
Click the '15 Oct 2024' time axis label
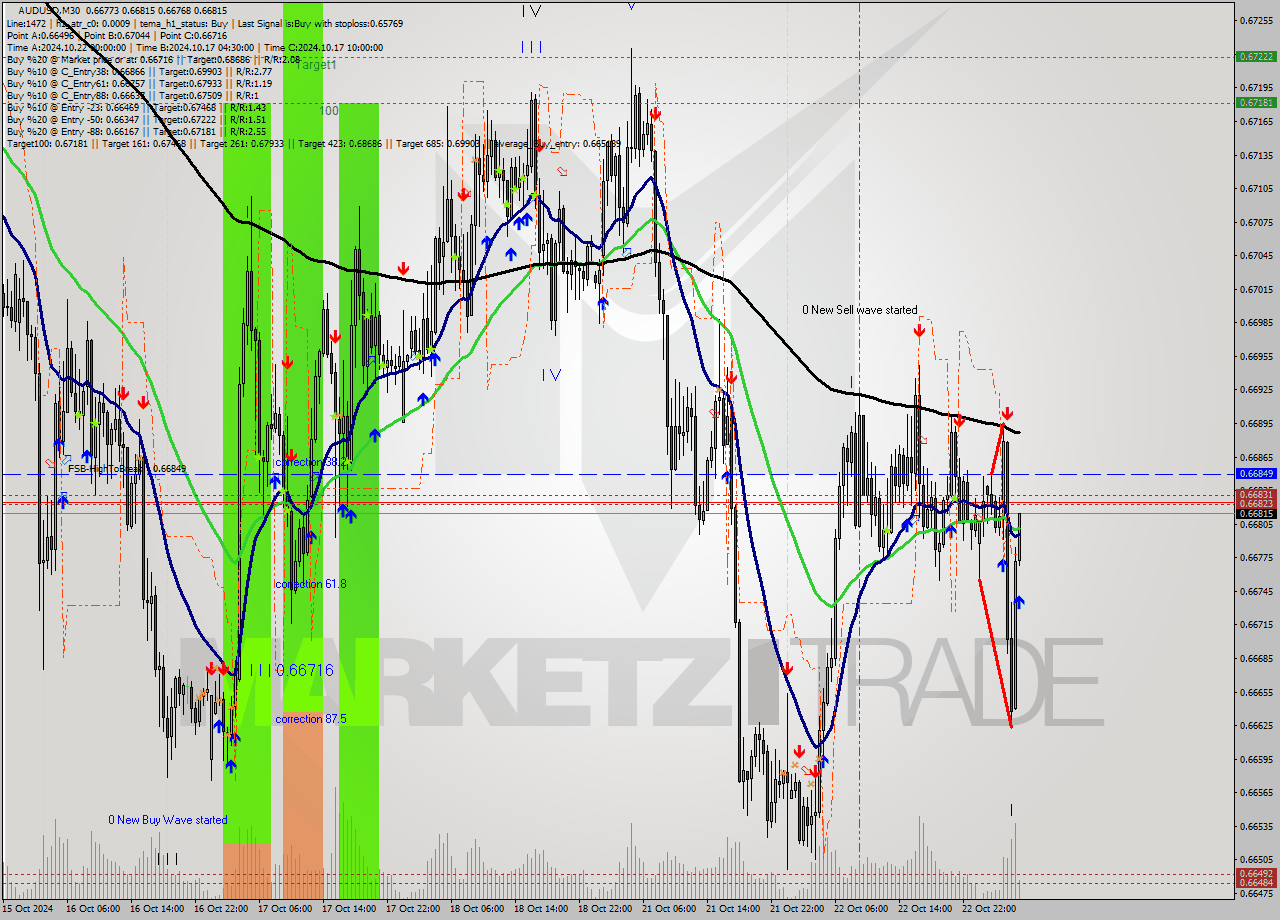[29, 909]
